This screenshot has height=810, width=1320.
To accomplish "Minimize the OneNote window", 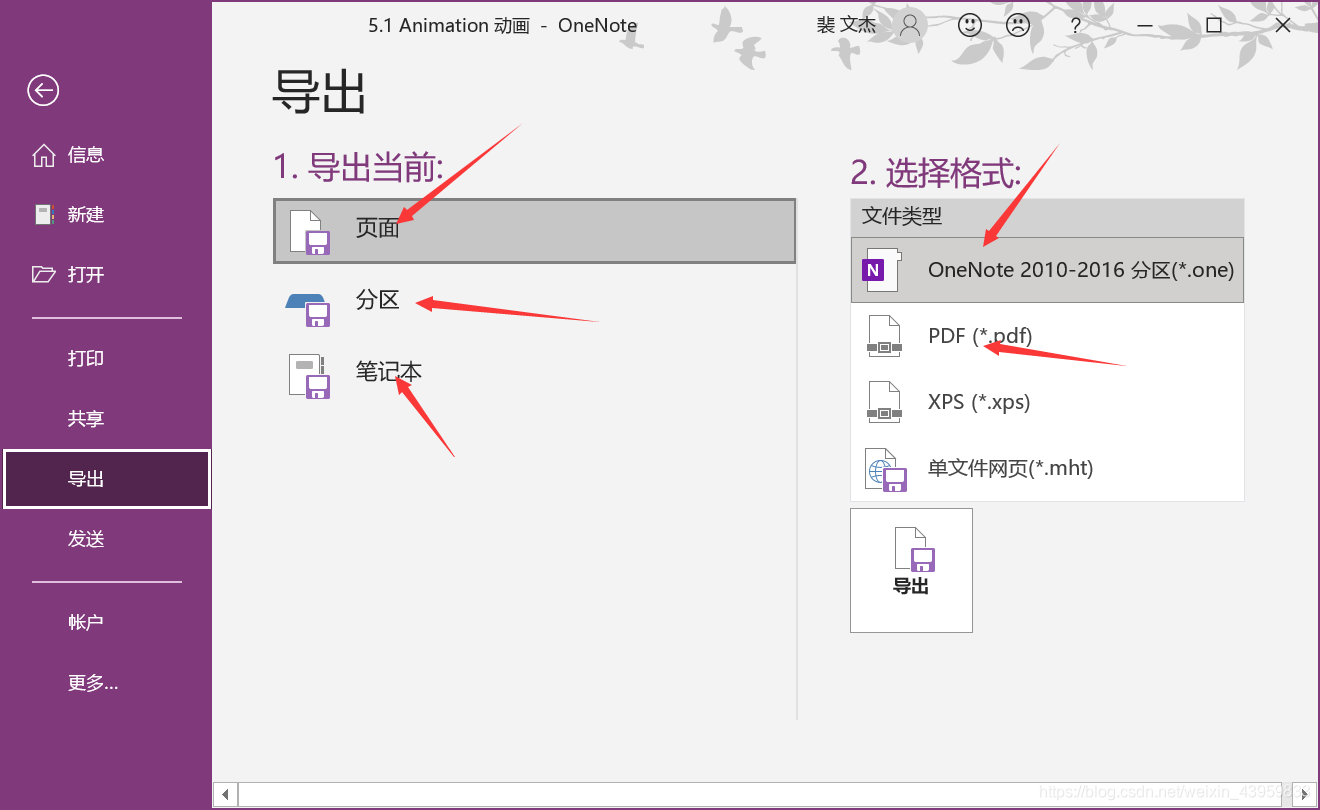I will tap(1144, 26).
